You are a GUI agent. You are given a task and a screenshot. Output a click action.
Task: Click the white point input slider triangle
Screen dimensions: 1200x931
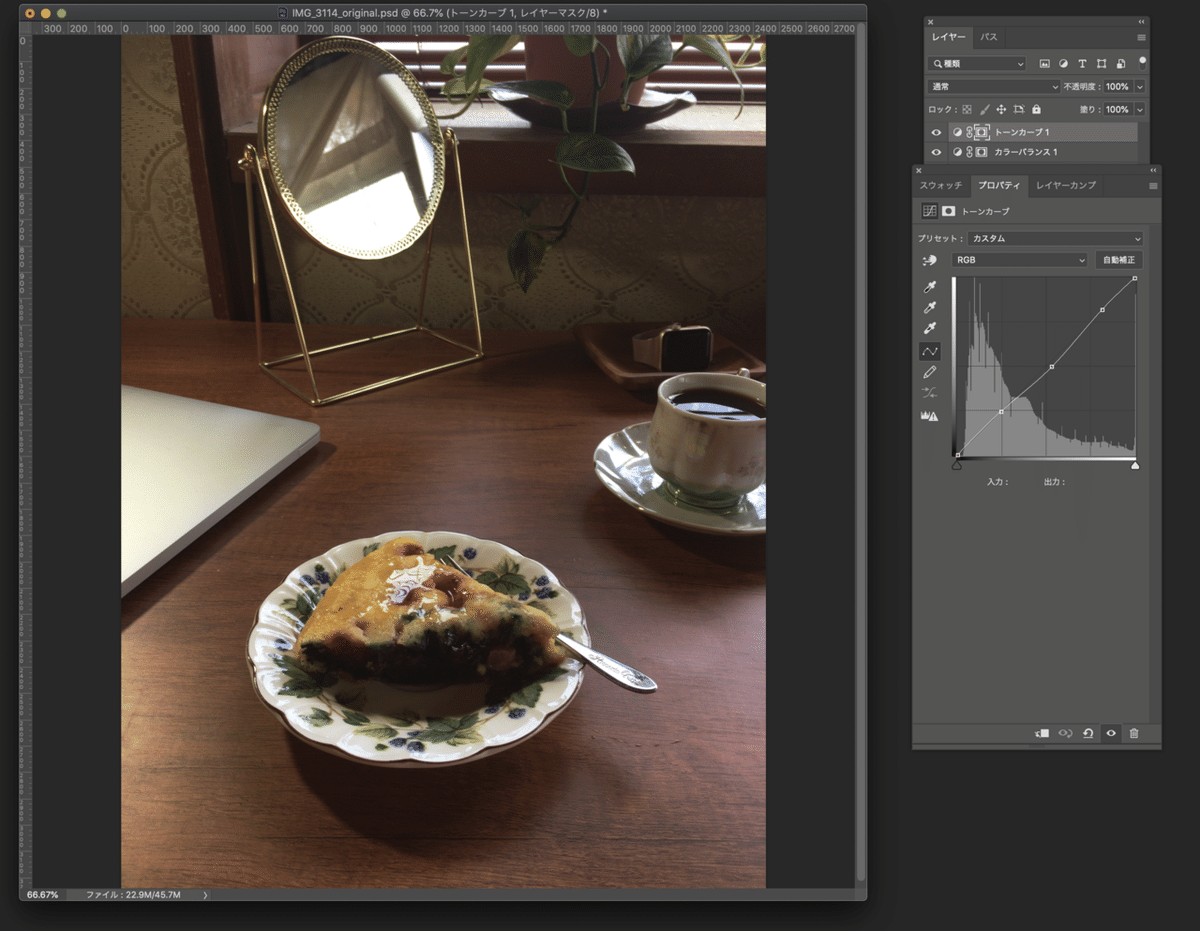1135,465
